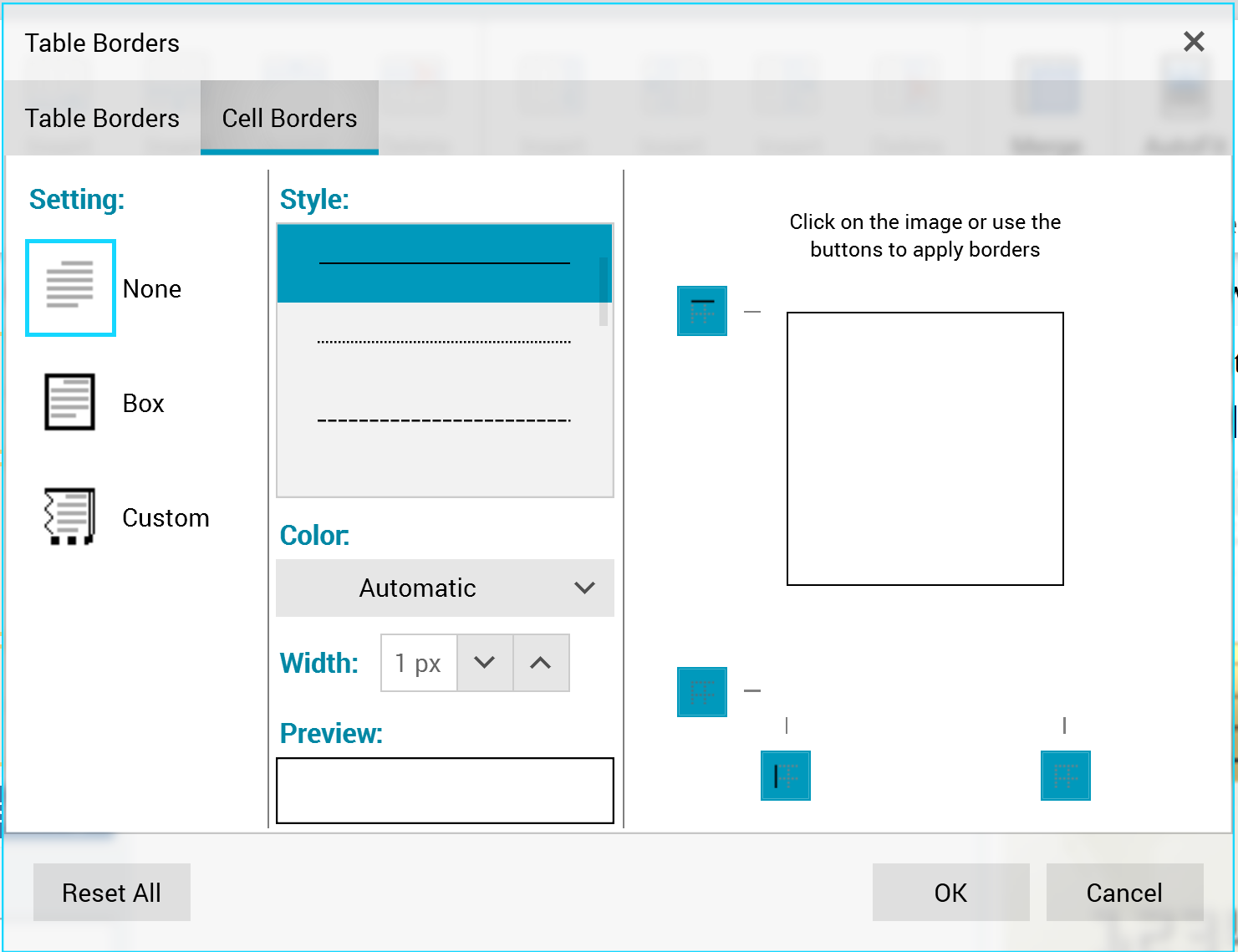The height and width of the screenshot is (952, 1238).
Task: Confirm changes with the OK button
Action: tap(950, 893)
